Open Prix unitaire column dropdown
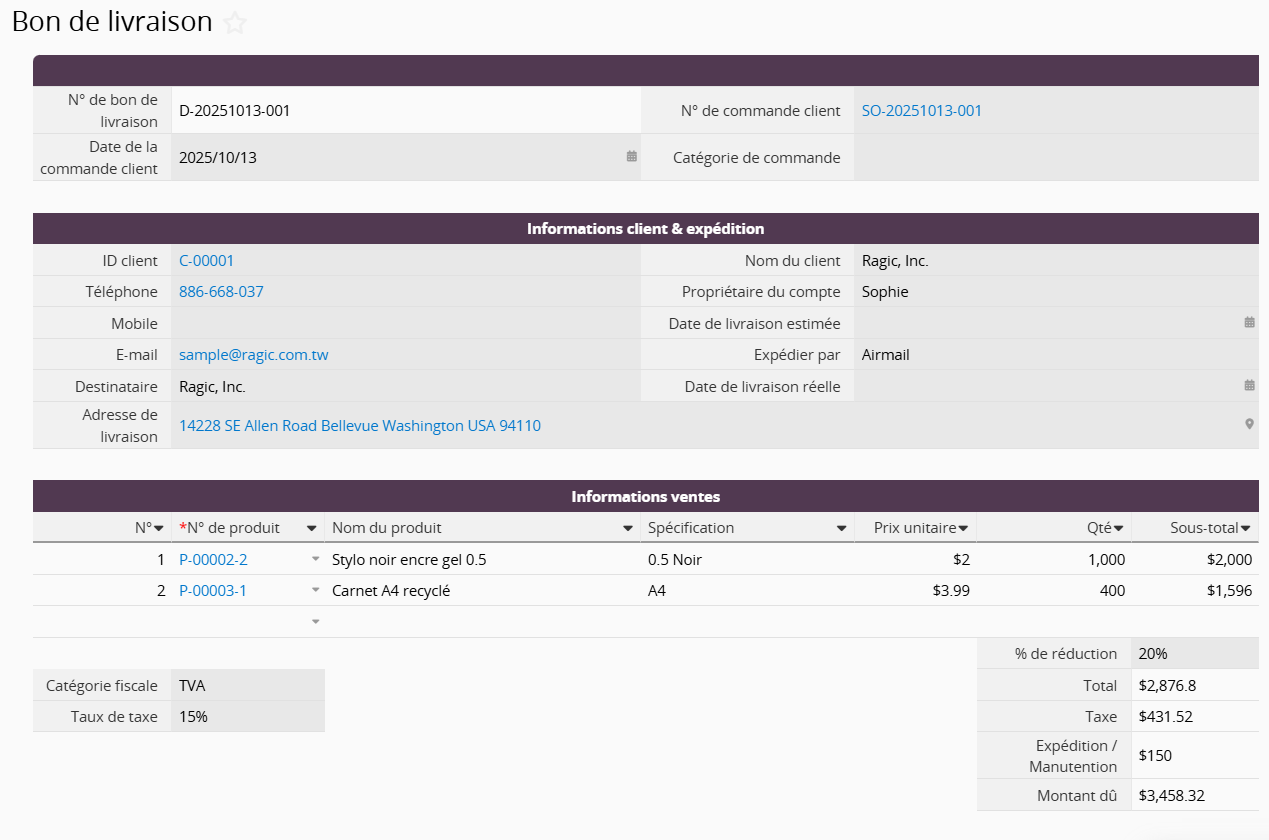The height and width of the screenshot is (840, 1269). (963, 528)
